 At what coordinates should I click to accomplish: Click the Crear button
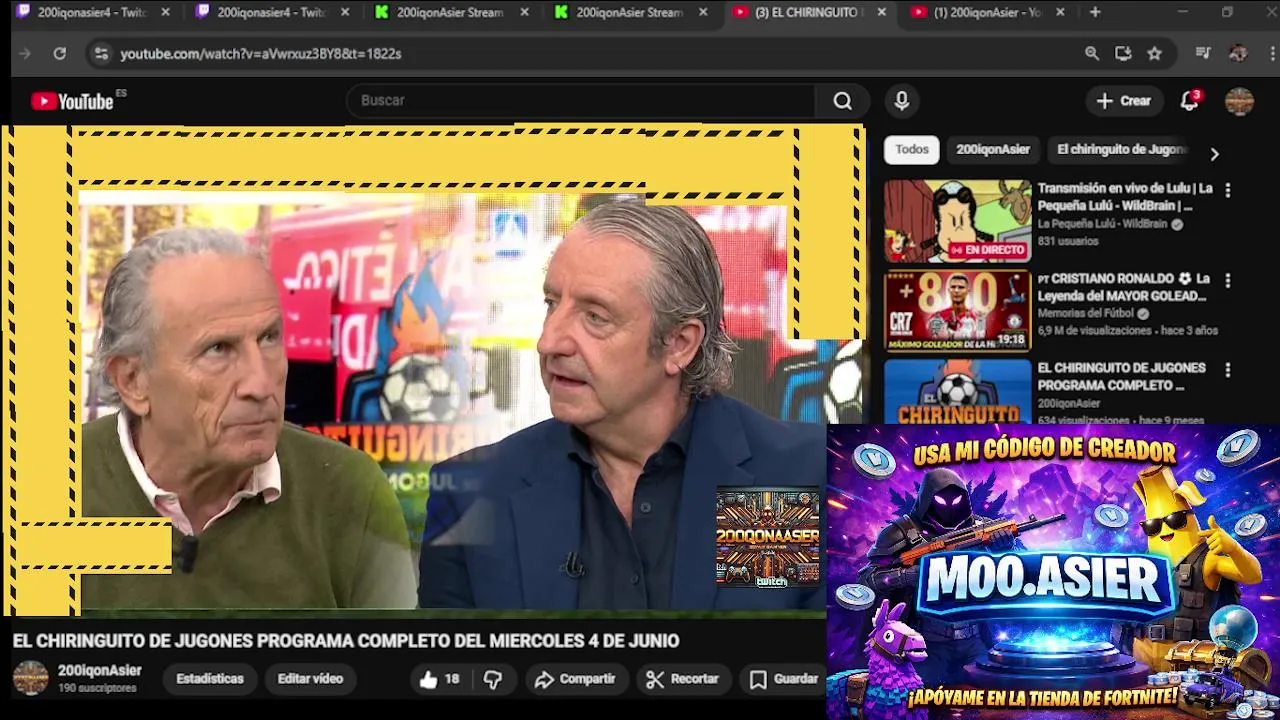coord(1124,101)
